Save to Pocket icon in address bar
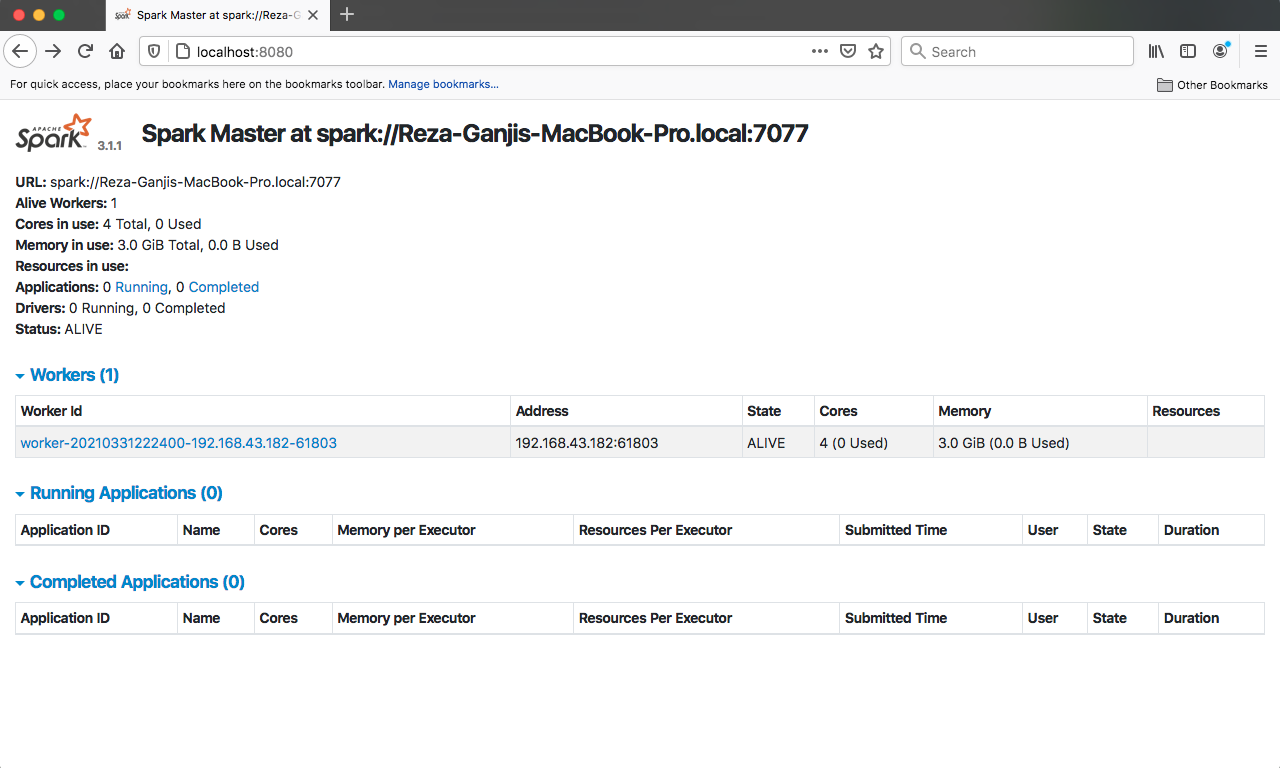The image size is (1280, 768). [x=848, y=51]
